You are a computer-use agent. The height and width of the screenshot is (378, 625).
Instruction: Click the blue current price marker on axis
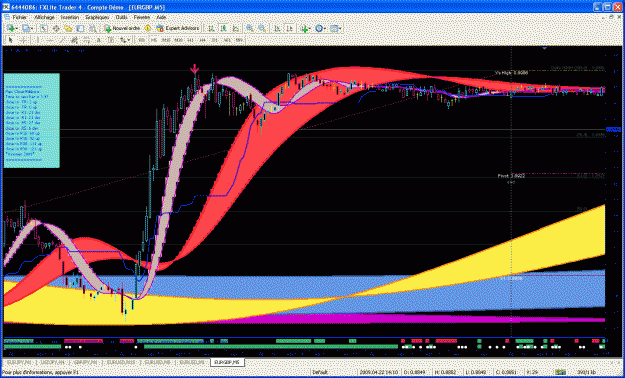tap(613, 129)
